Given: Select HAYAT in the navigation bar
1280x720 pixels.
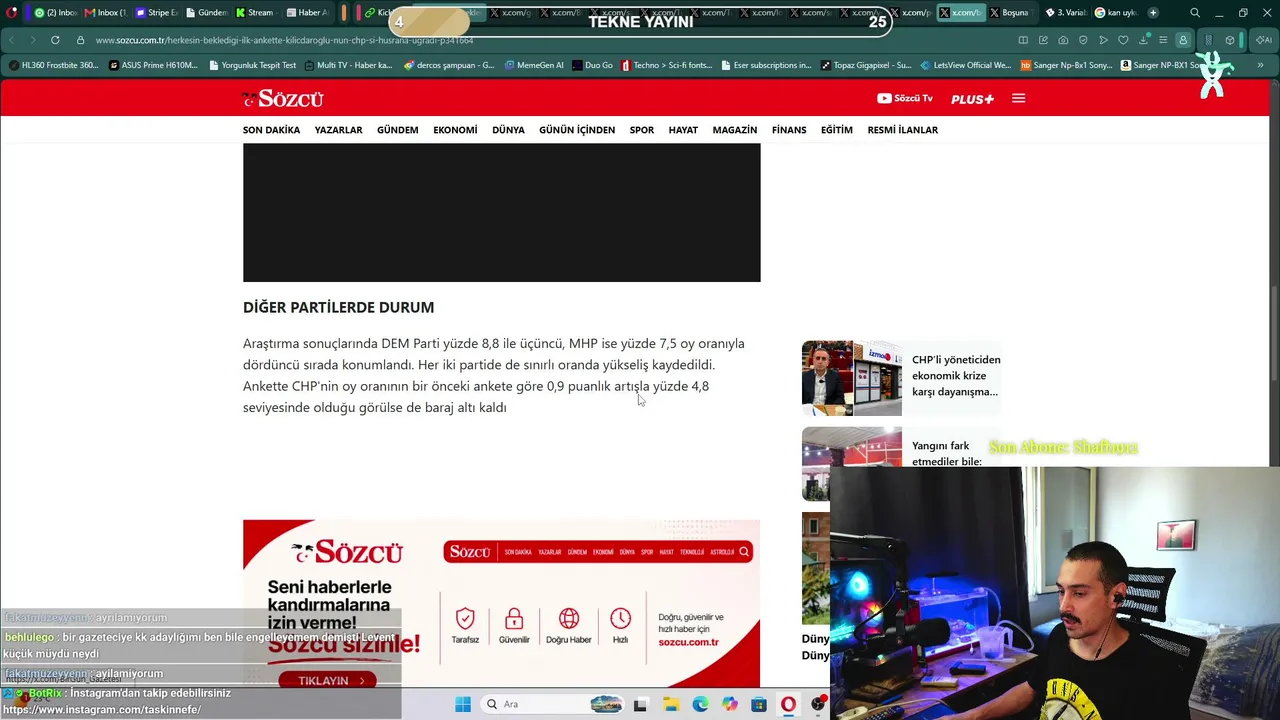Looking at the screenshot, I should [x=683, y=130].
